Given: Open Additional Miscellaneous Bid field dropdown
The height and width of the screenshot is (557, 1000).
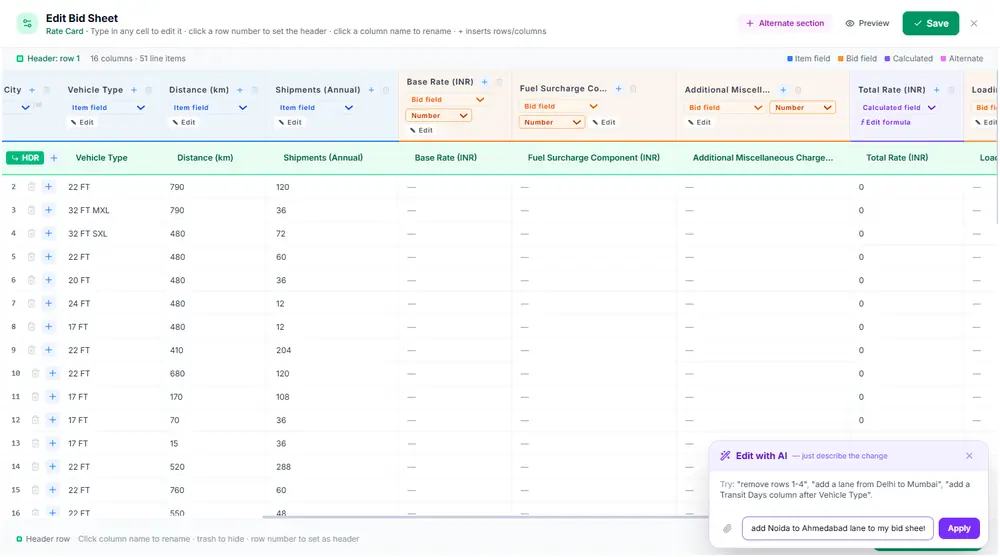Looking at the screenshot, I should coord(724,108).
